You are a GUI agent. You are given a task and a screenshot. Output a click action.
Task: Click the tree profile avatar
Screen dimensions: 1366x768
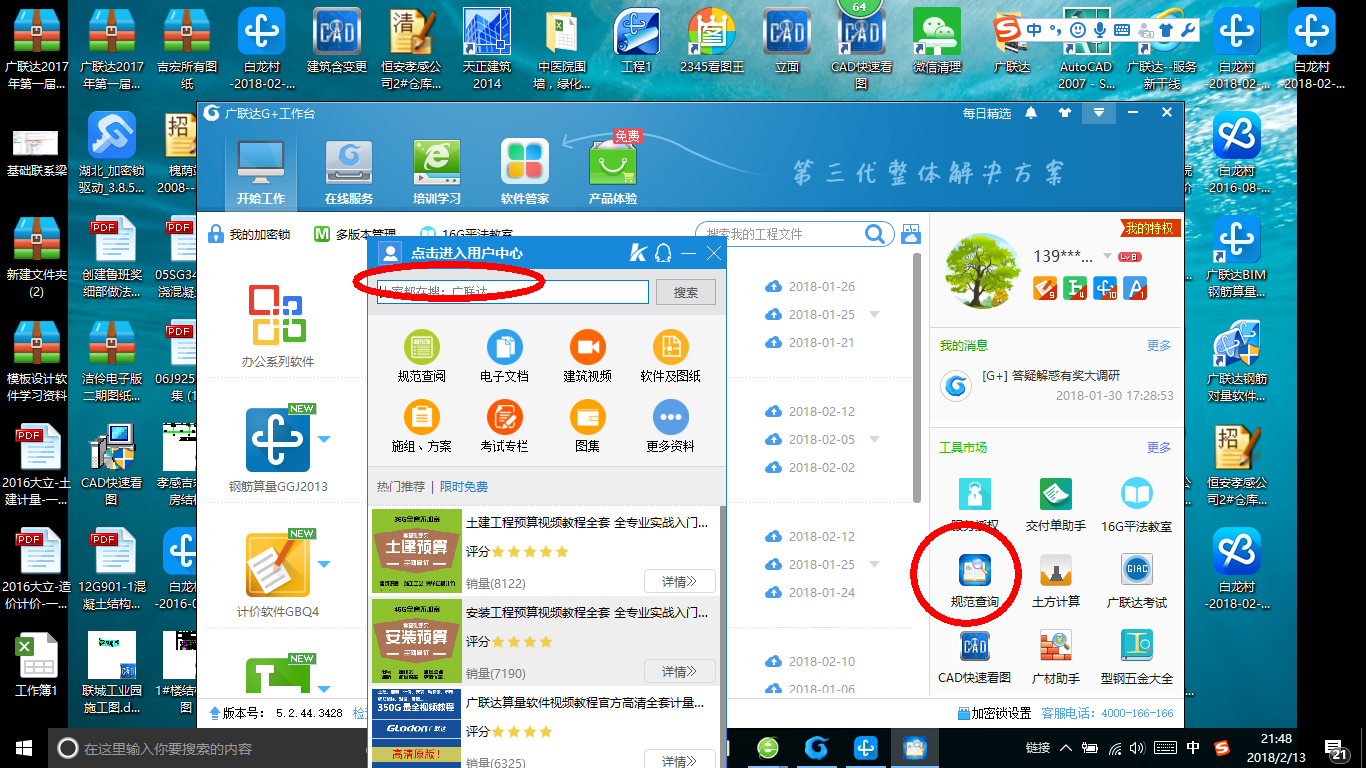tap(982, 271)
